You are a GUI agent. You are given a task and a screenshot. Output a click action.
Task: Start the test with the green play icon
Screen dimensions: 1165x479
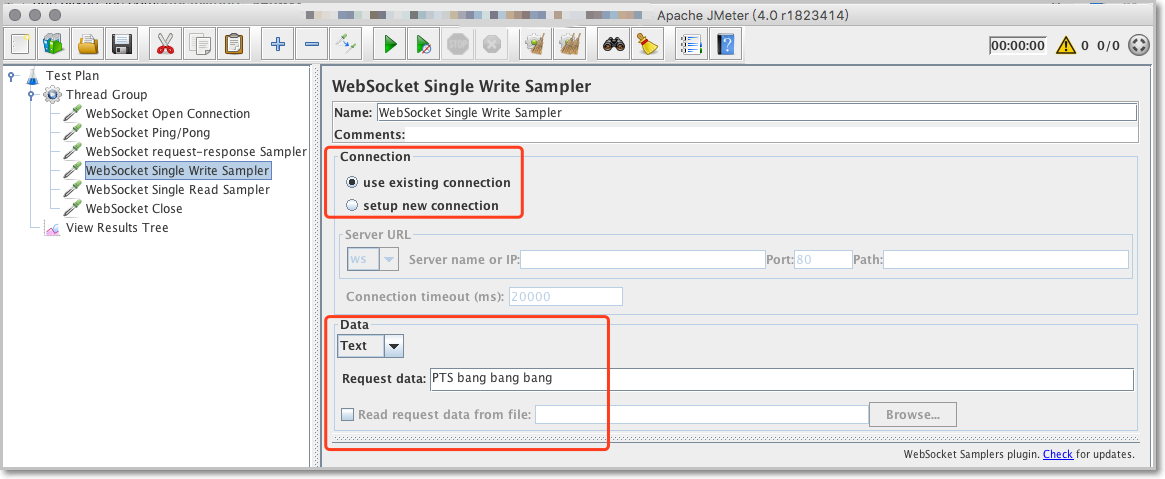coord(389,45)
